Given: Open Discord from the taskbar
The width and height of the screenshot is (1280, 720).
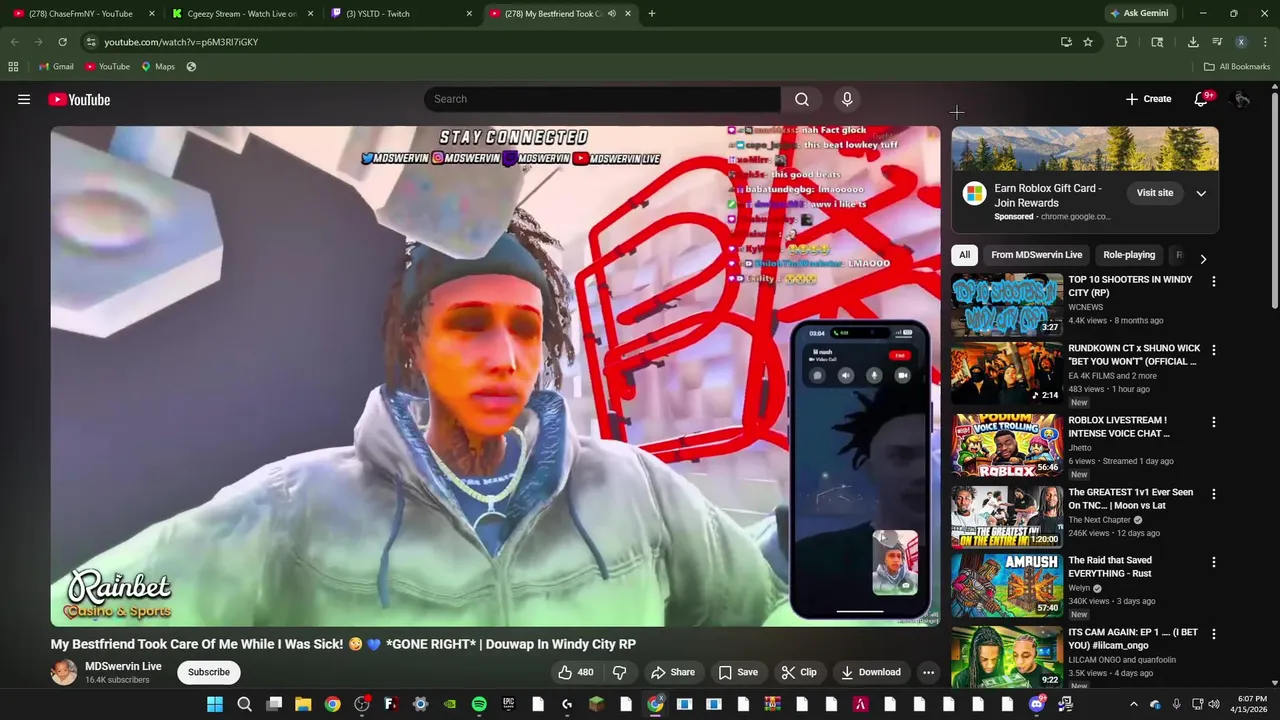Looking at the screenshot, I should click(1037, 704).
